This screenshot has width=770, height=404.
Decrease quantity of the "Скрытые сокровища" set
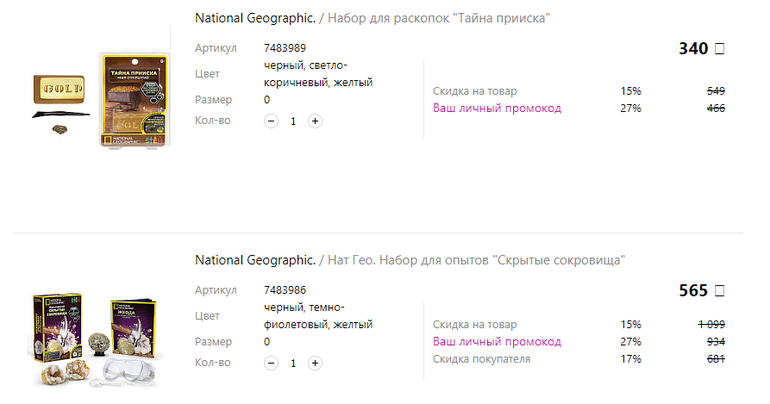click(x=271, y=363)
